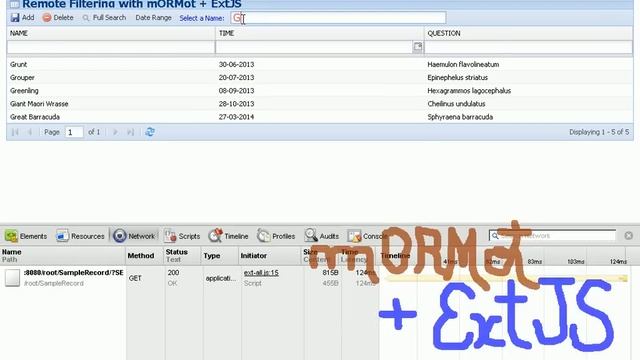Click the 200 OK status cell
Image resolution: width=640 pixels, height=360 pixels.
coord(173,278)
